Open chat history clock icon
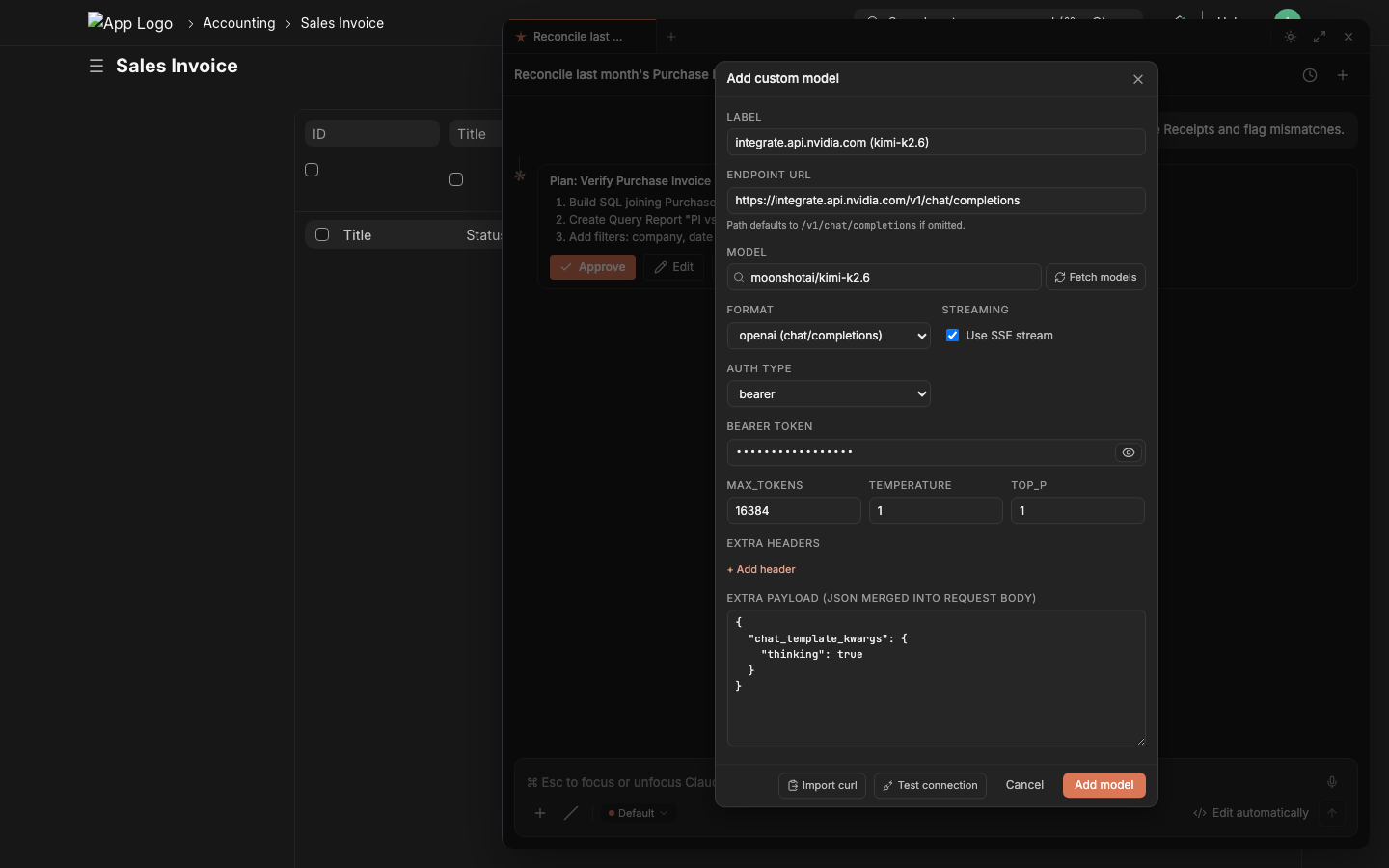The width and height of the screenshot is (1389, 868). point(1310,75)
